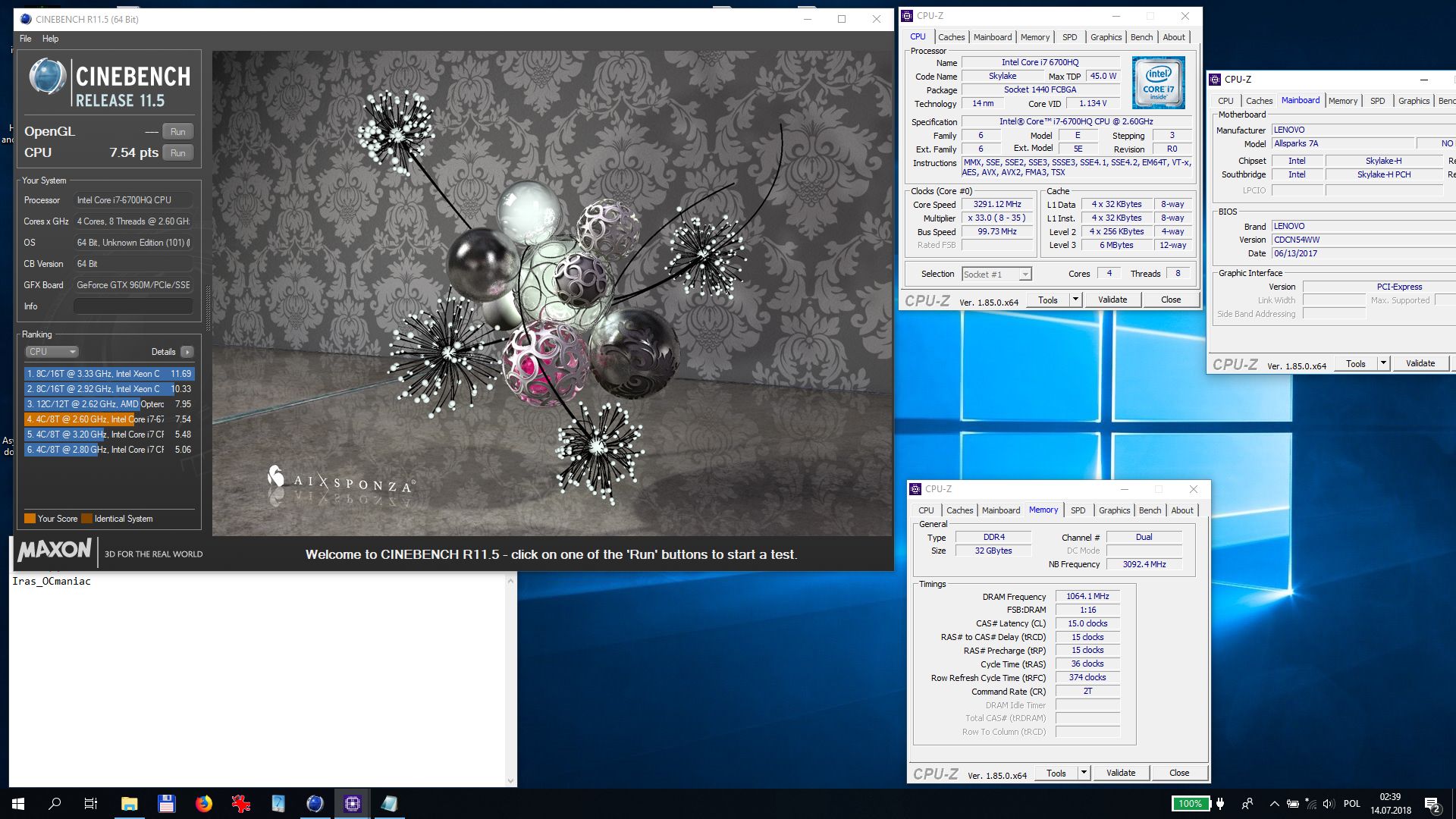Launch Firefox from the taskbar
This screenshot has width=1456, height=819.
tap(203, 804)
